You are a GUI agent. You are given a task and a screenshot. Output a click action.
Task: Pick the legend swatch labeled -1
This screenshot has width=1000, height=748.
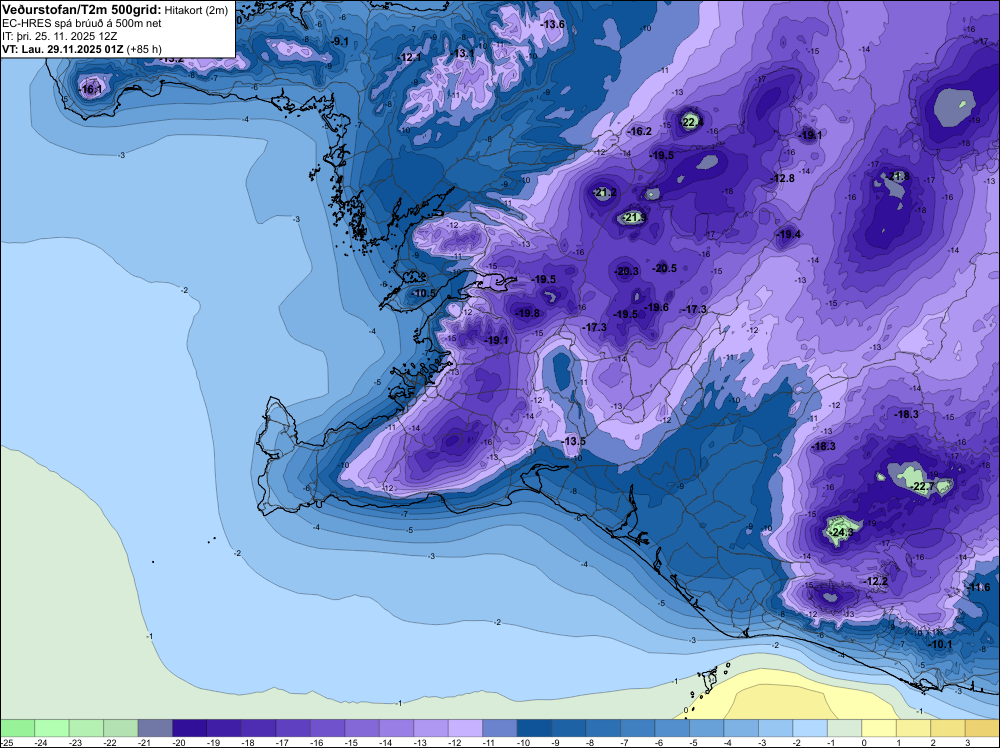(x=844, y=728)
